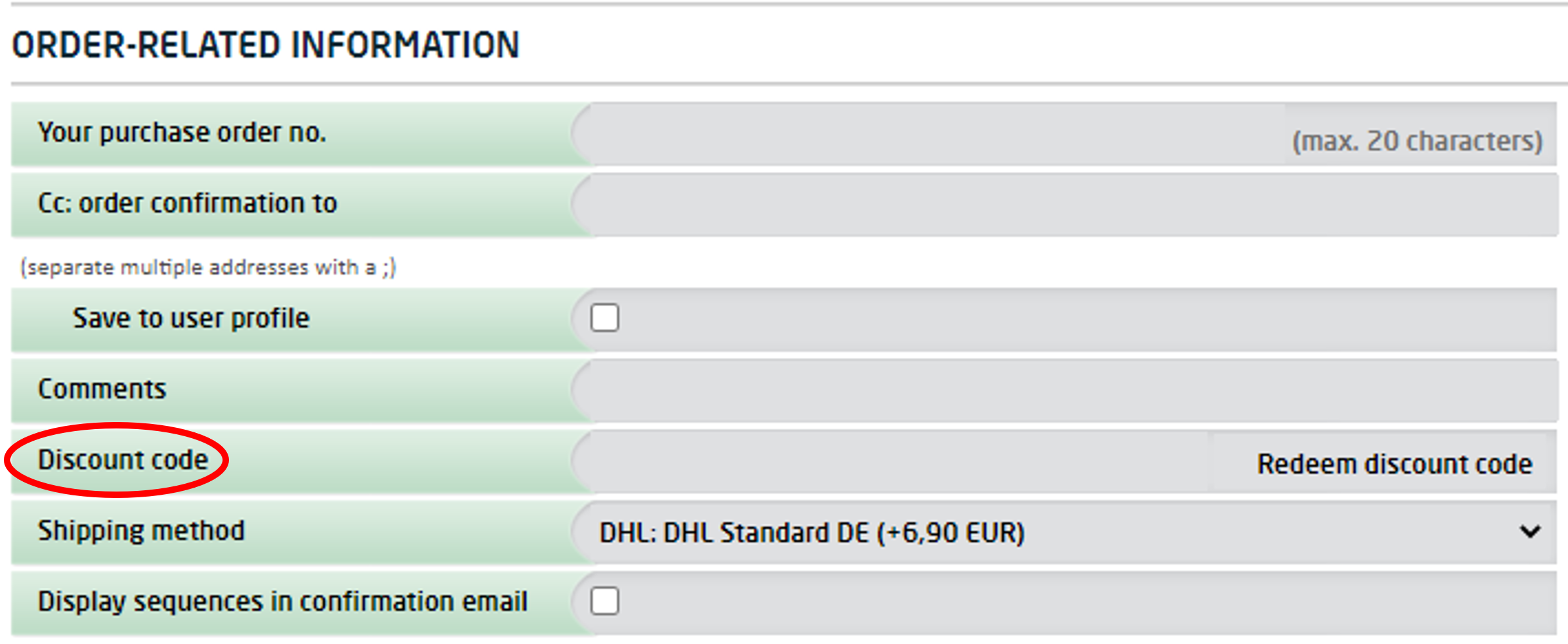Click 'Display sequences in confirmation email' label text
Viewport: 1568px width, 644px height.
coord(282,602)
